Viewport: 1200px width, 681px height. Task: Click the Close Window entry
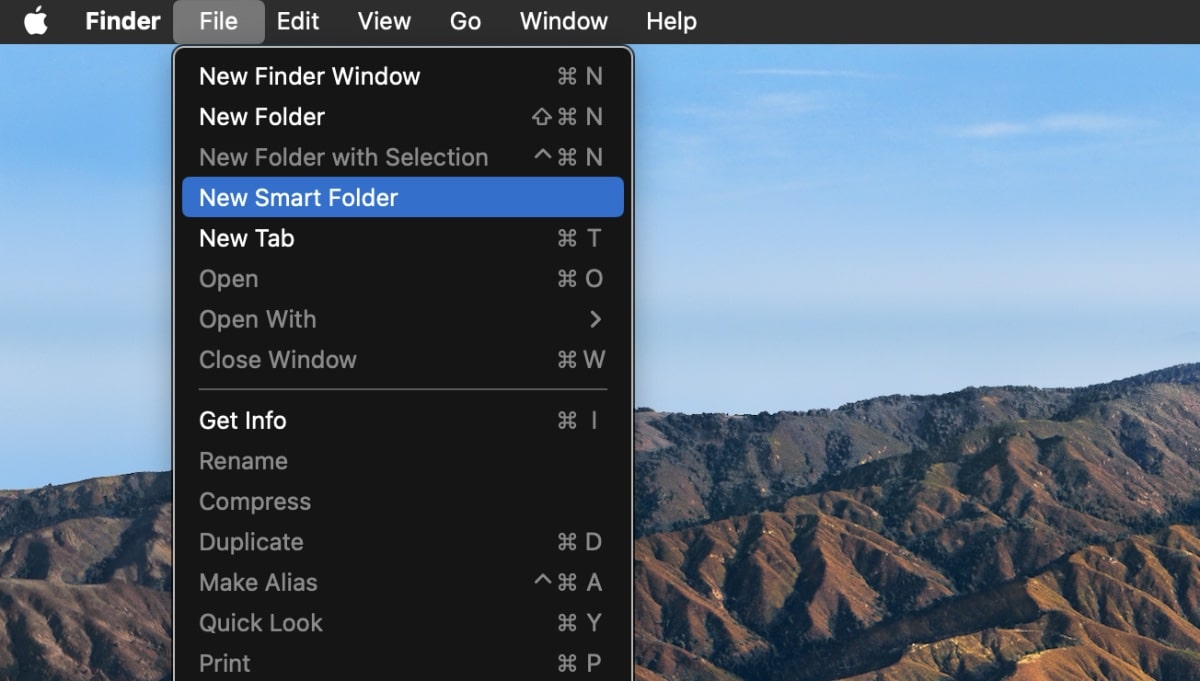(x=277, y=360)
